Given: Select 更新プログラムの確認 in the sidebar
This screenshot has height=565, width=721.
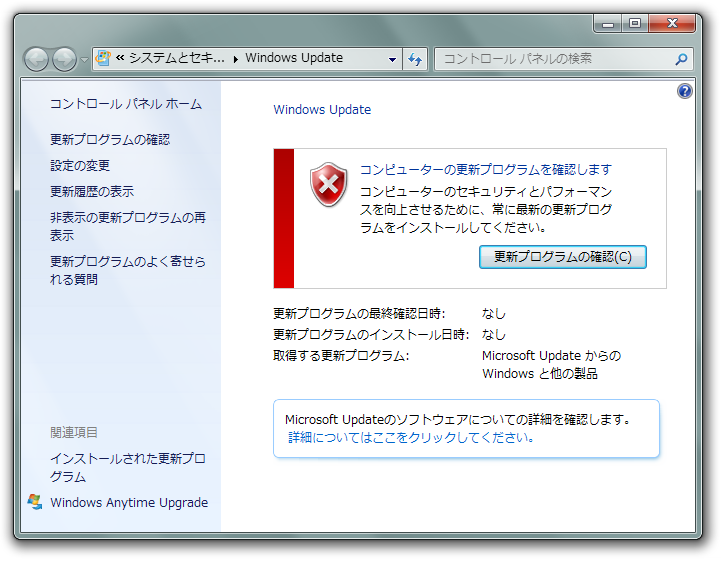Looking at the screenshot, I should pos(110,139).
